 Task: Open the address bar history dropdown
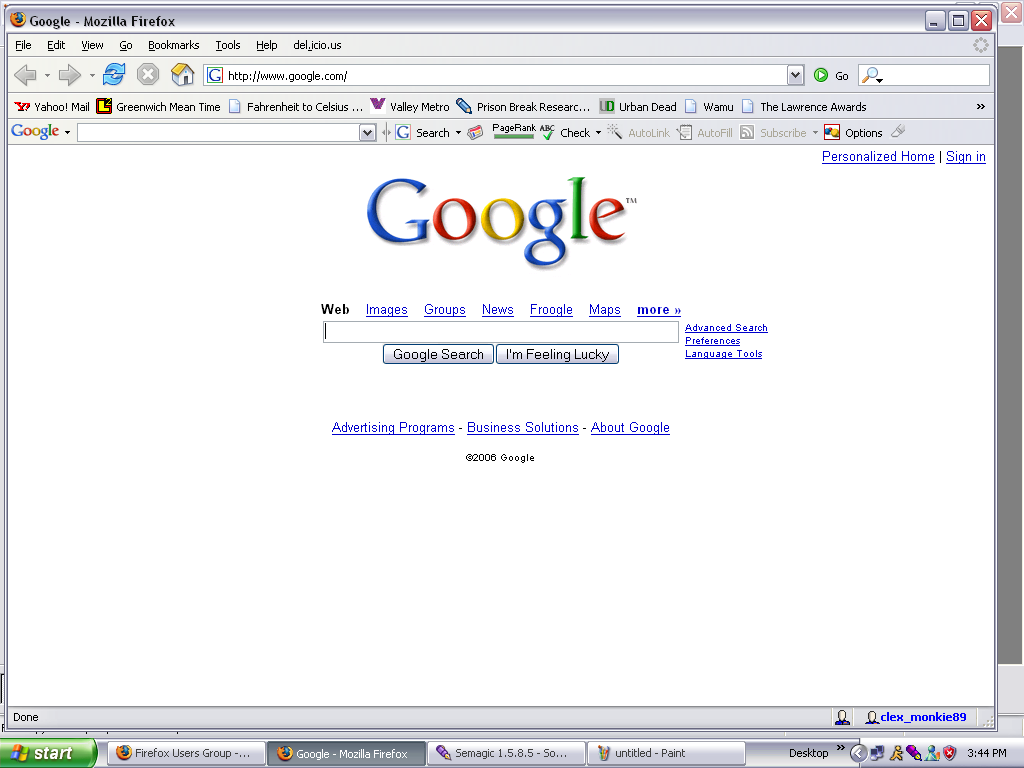[x=795, y=76]
